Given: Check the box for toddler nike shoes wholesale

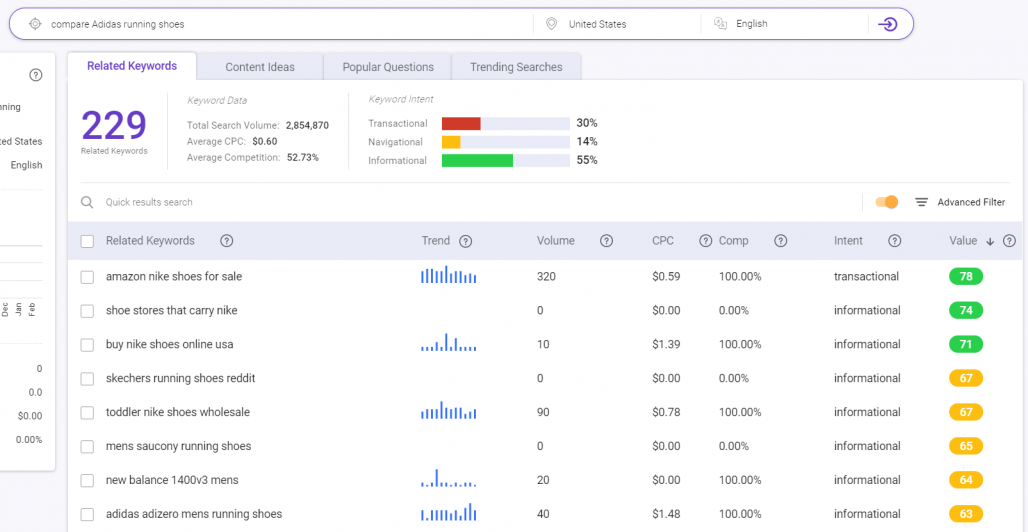Looking at the screenshot, I should click(87, 413).
